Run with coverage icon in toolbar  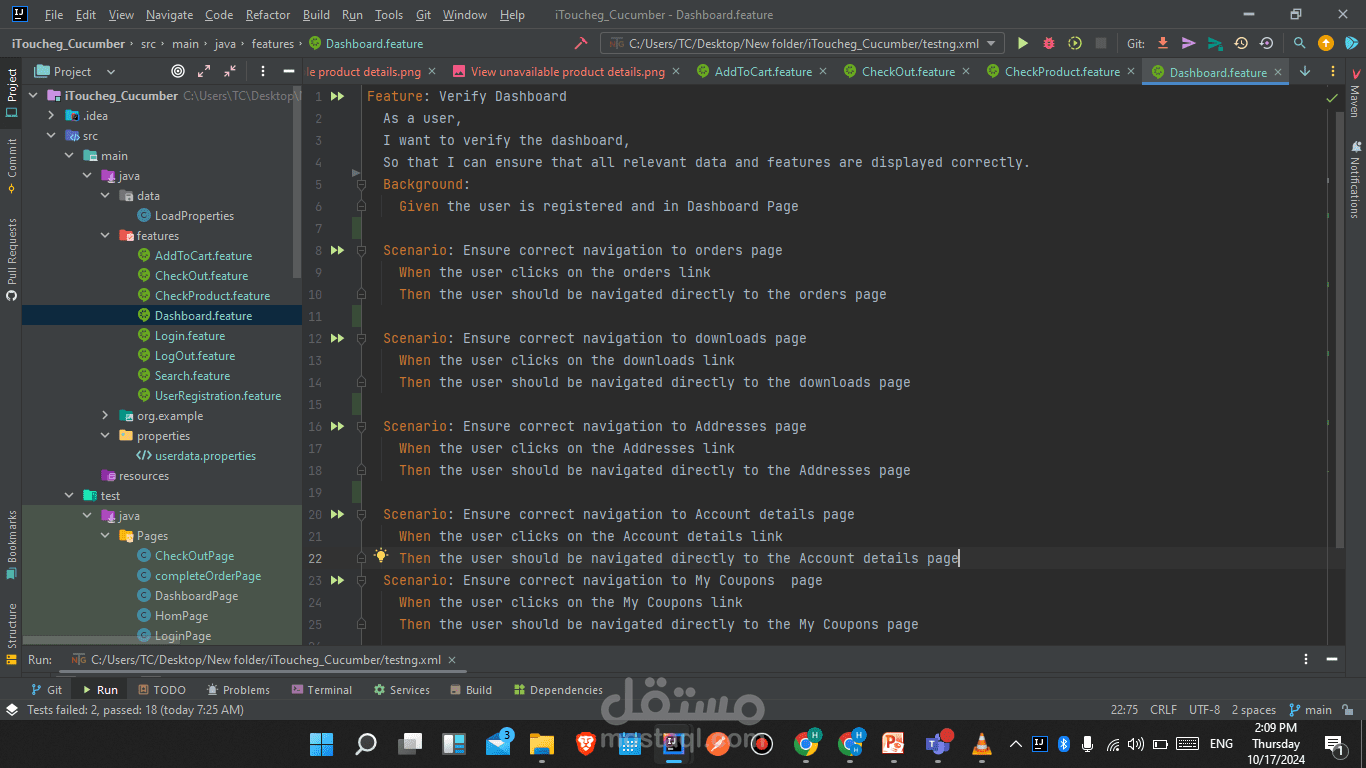pos(1075,44)
